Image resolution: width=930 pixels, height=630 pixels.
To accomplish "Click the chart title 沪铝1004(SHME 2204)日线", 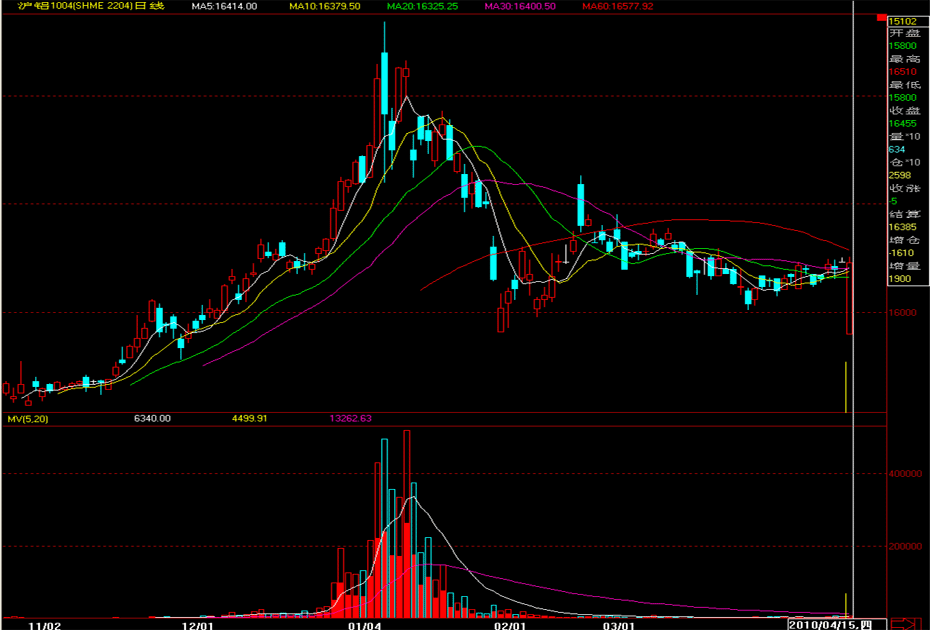I will point(90,6).
